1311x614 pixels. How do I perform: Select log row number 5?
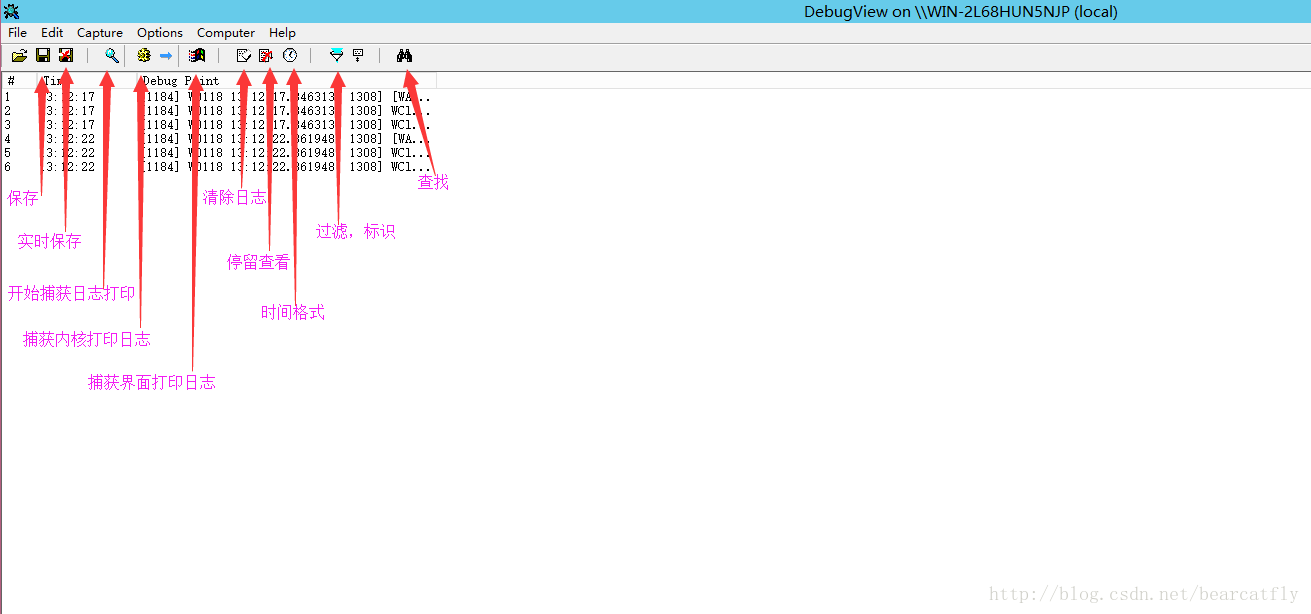(x=218, y=153)
